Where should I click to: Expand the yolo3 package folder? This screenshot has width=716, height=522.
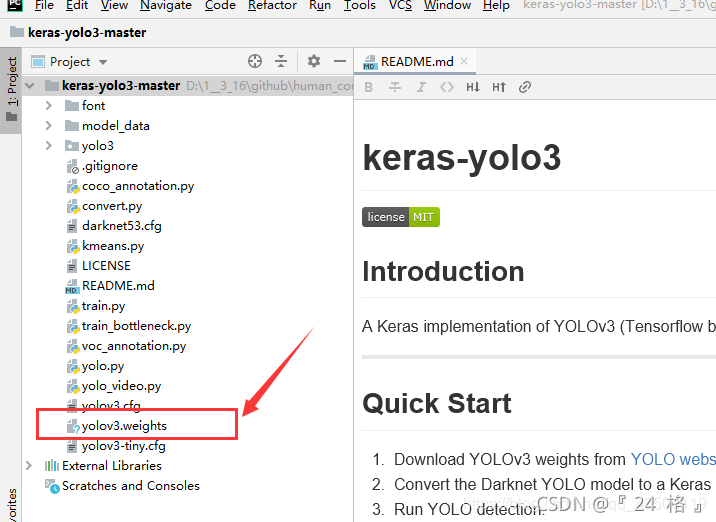tap(49, 146)
